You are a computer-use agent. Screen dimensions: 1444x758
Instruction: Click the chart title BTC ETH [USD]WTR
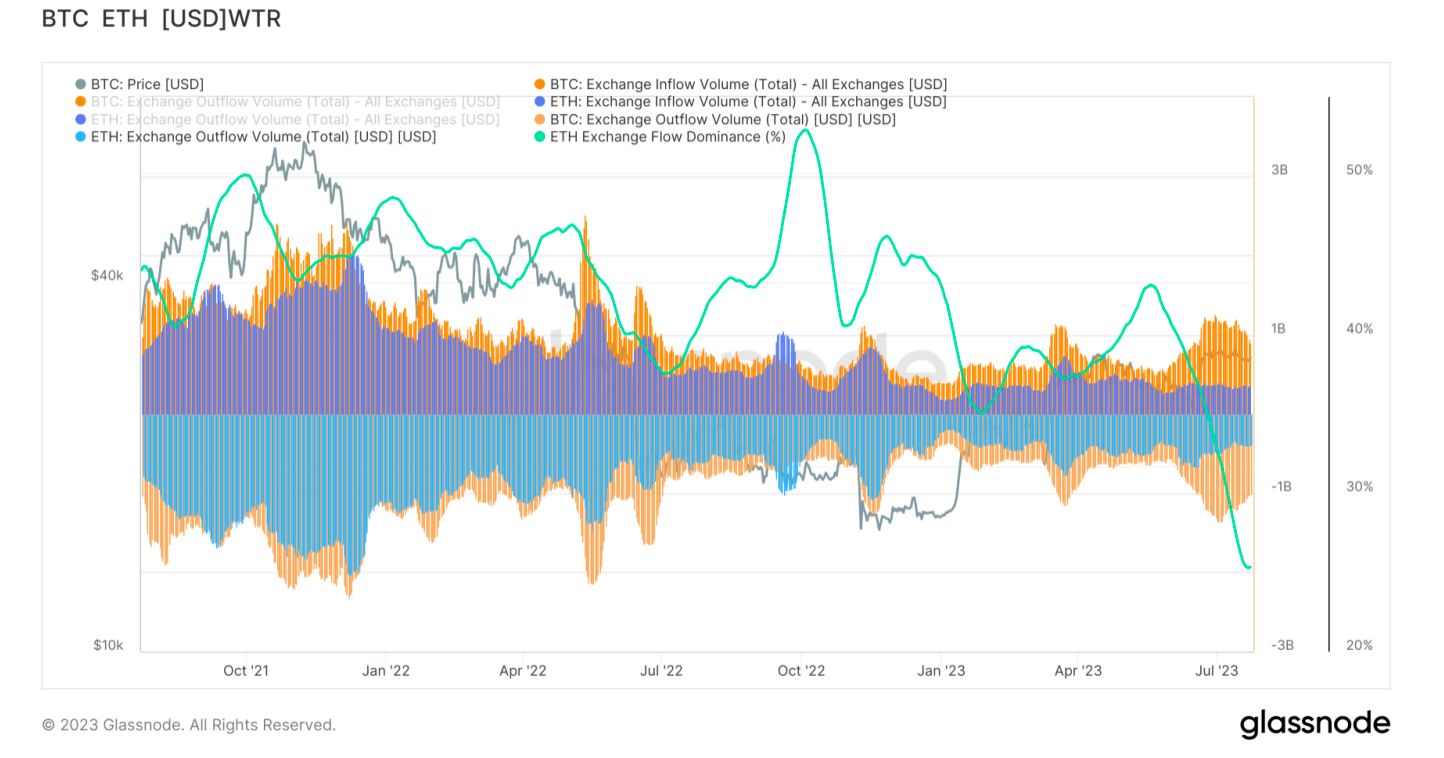tap(161, 19)
